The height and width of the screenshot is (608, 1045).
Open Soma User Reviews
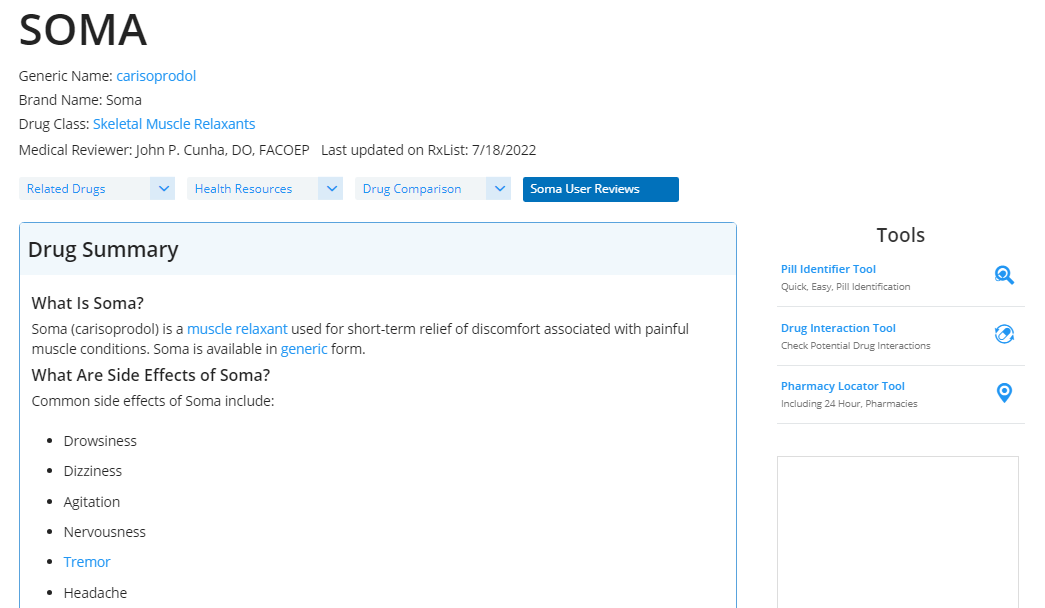tap(600, 189)
